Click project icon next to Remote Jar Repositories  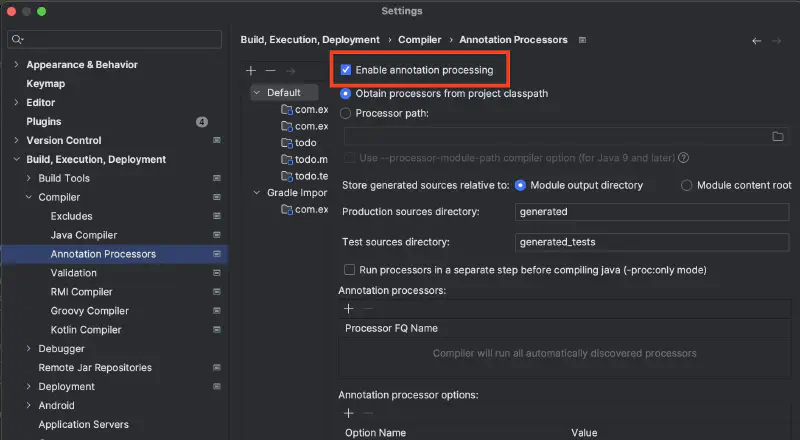coord(217,367)
